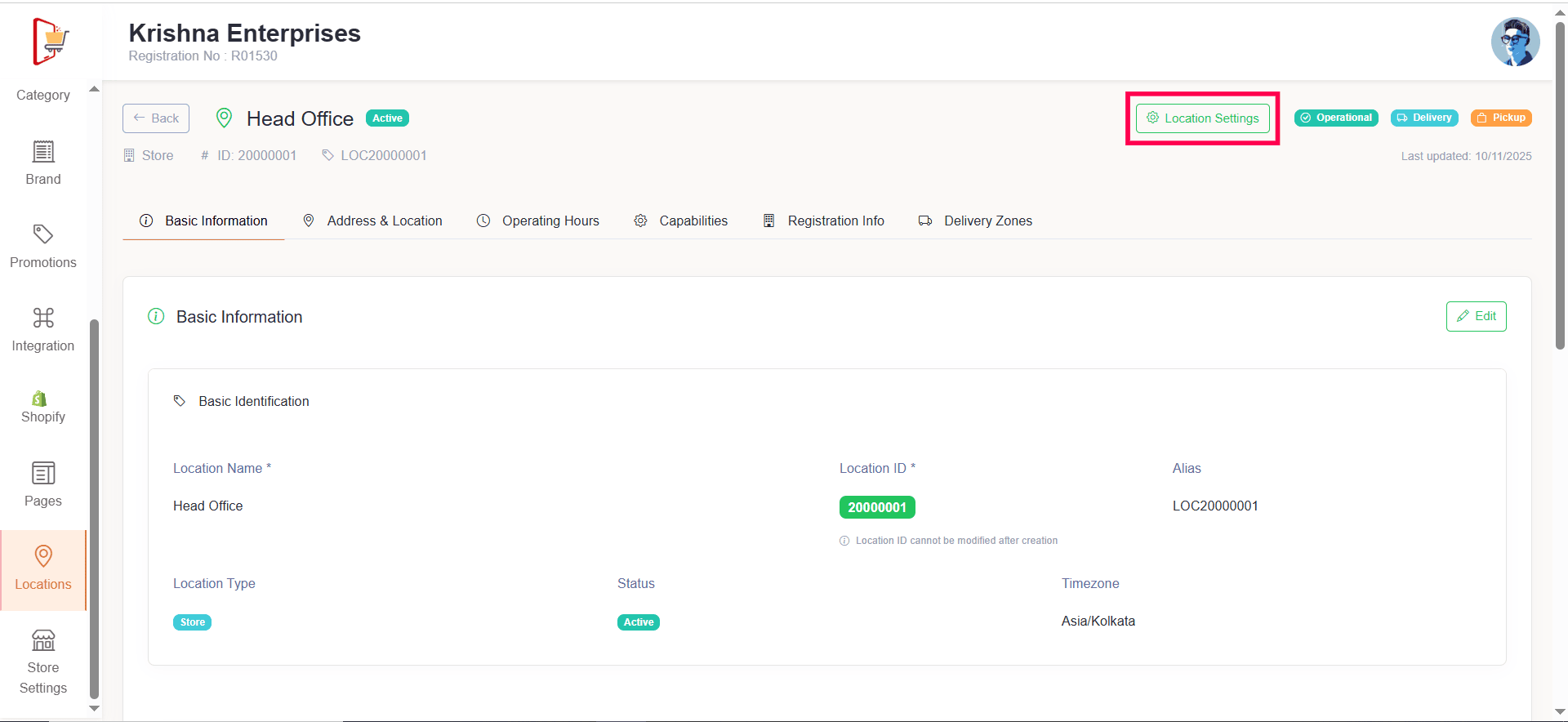Image resolution: width=1568 pixels, height=722 pixels.
Task: Open Location Settings
Action: (1202, 118)
